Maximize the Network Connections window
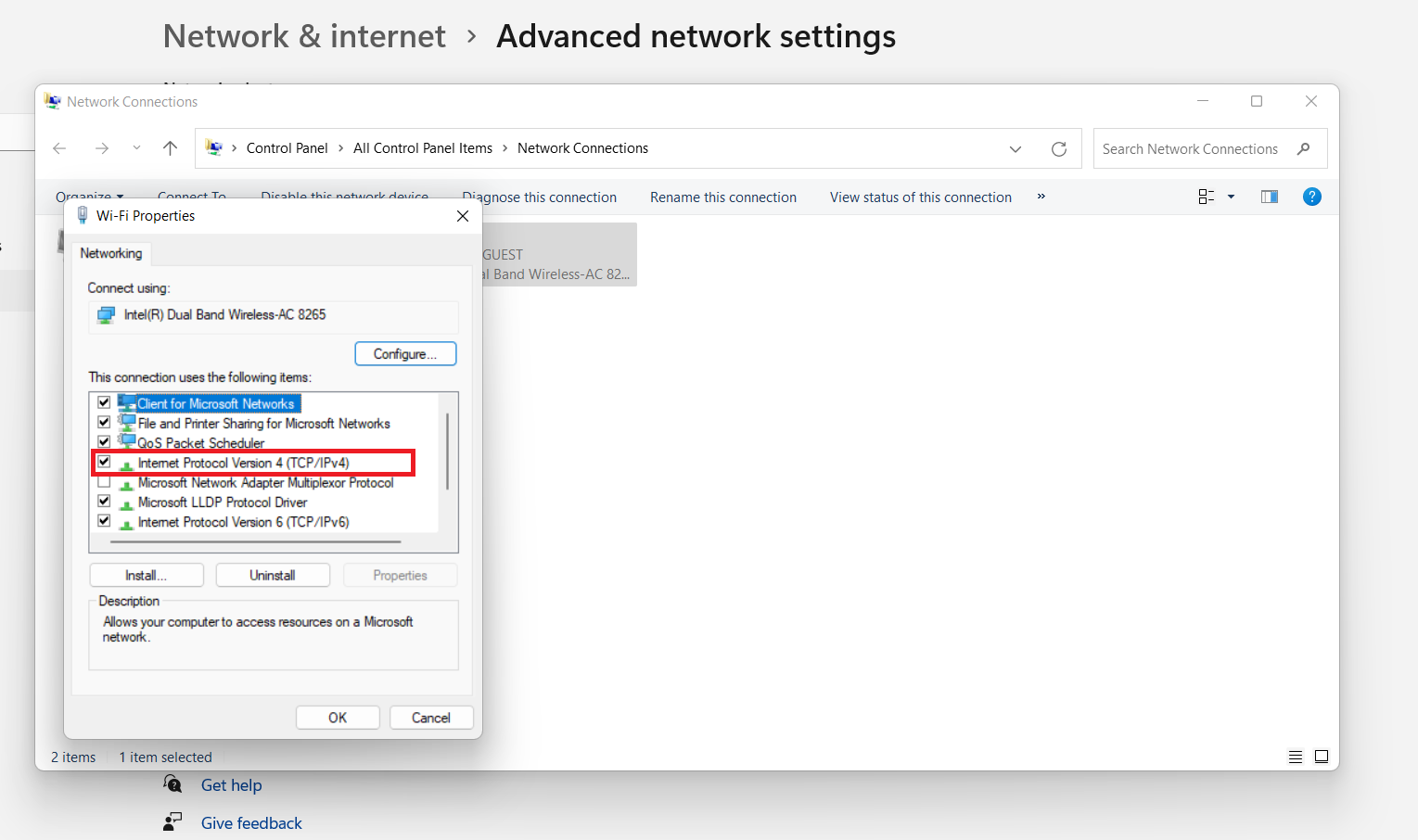This screenshot has width=1418, height=840. tap(1257, 101)
